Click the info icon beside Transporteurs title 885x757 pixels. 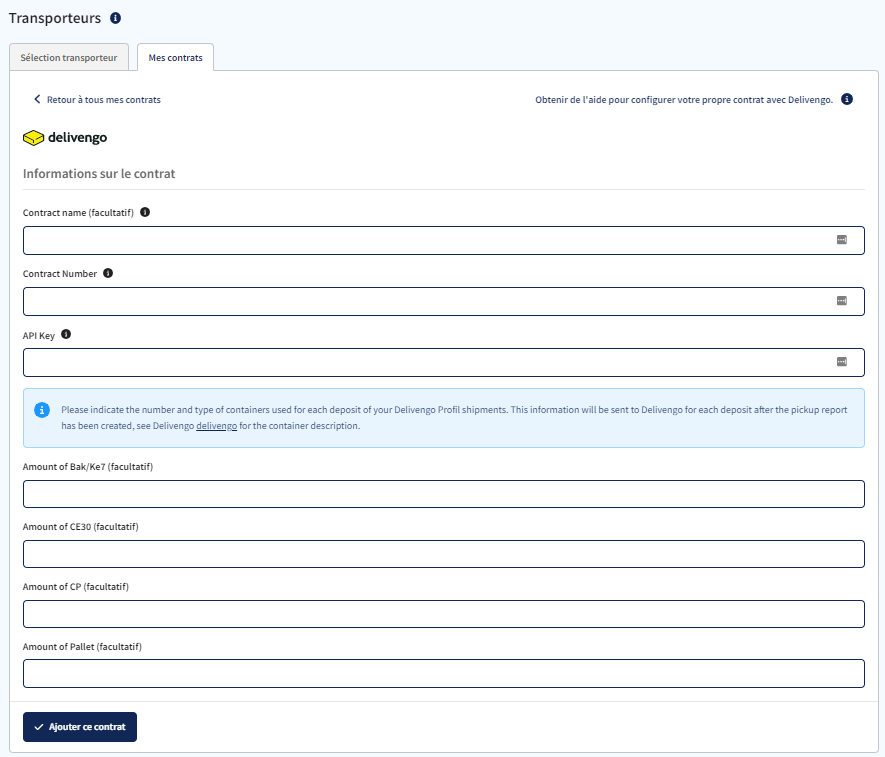pyautogui.click(x=114, y=17)
